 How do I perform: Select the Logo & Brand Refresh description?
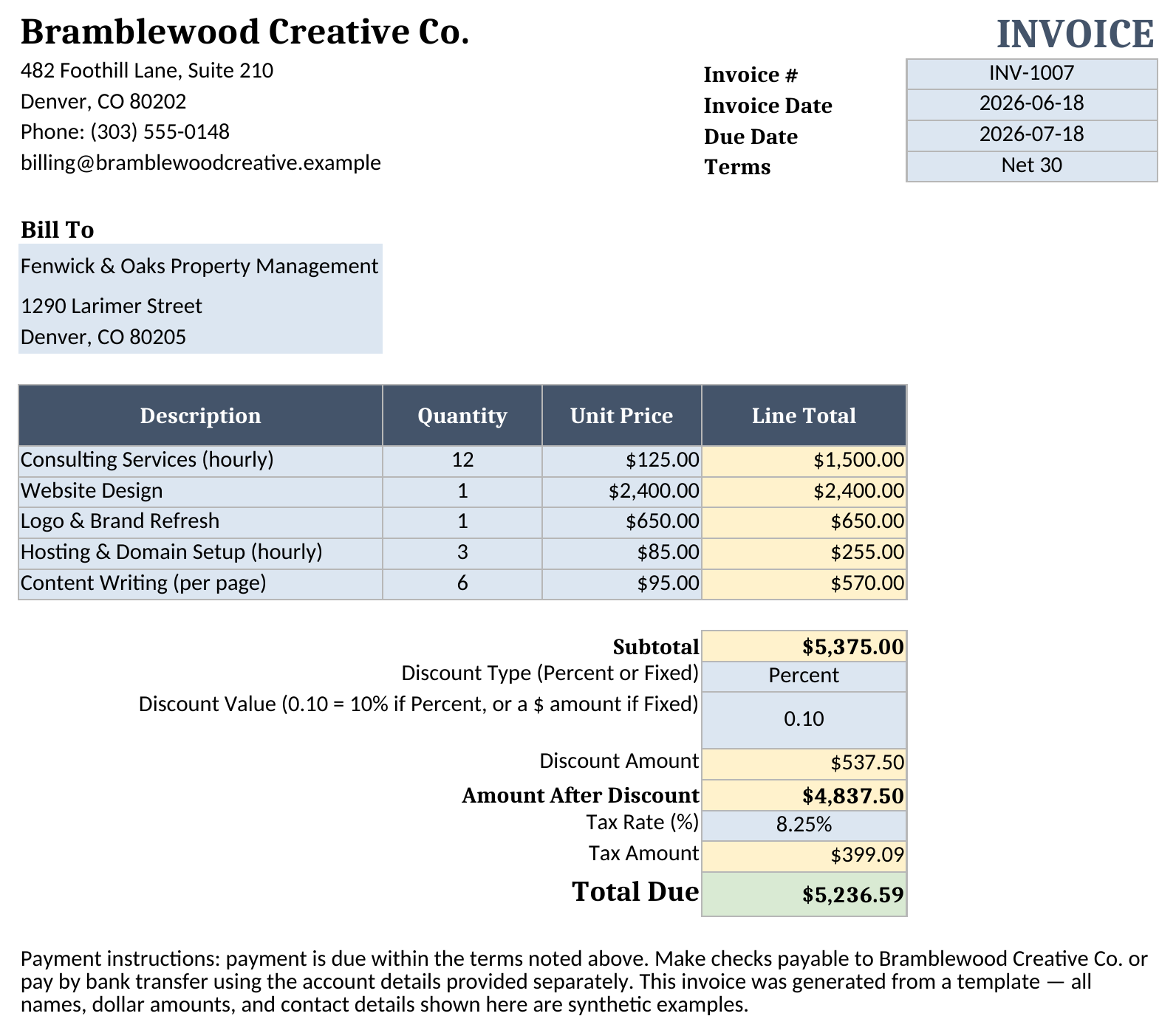[200, 522]
